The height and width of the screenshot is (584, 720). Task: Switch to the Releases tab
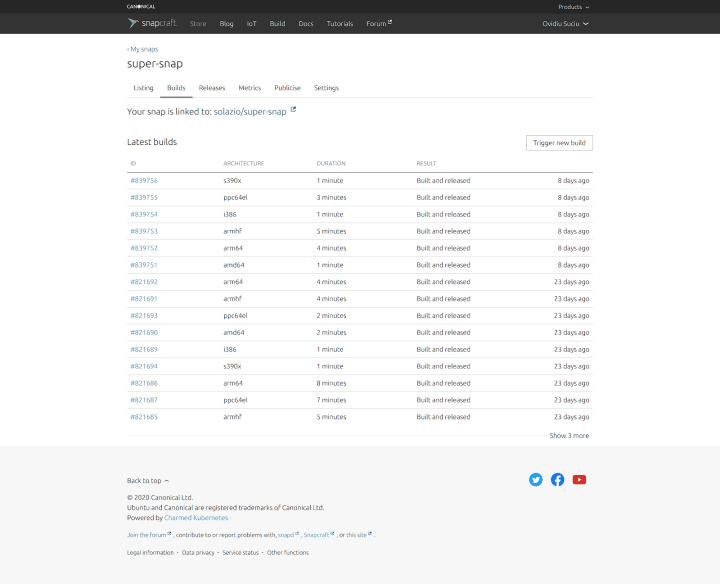click(212, 88)
